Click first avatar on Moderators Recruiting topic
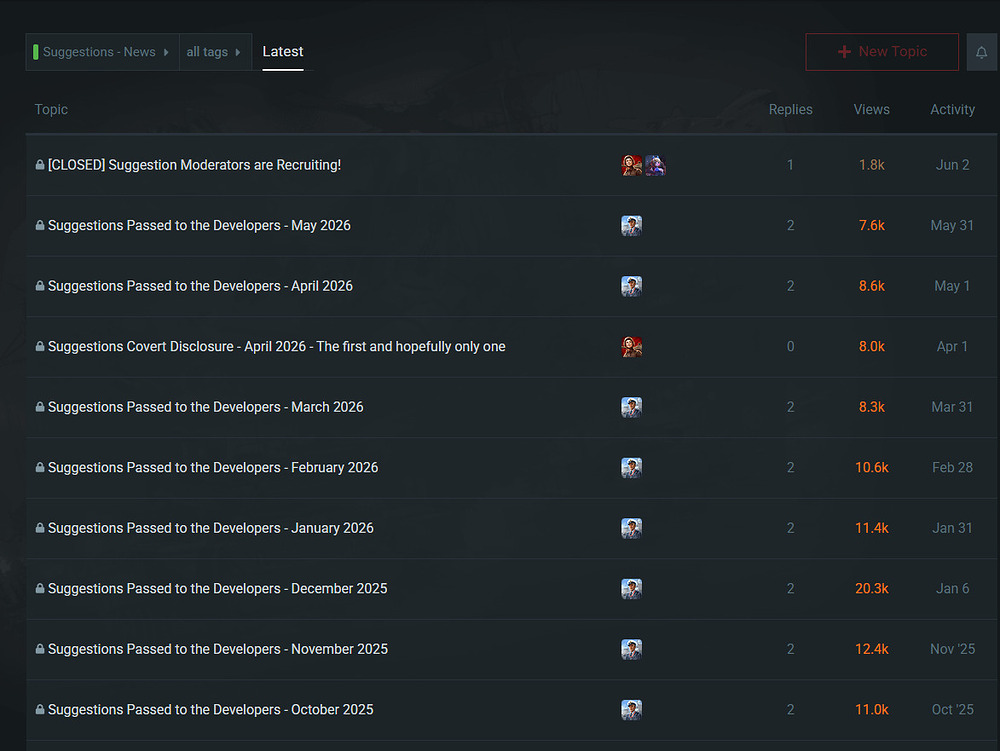The height and width of the screenshot is (751, 1000). point(631,165)
